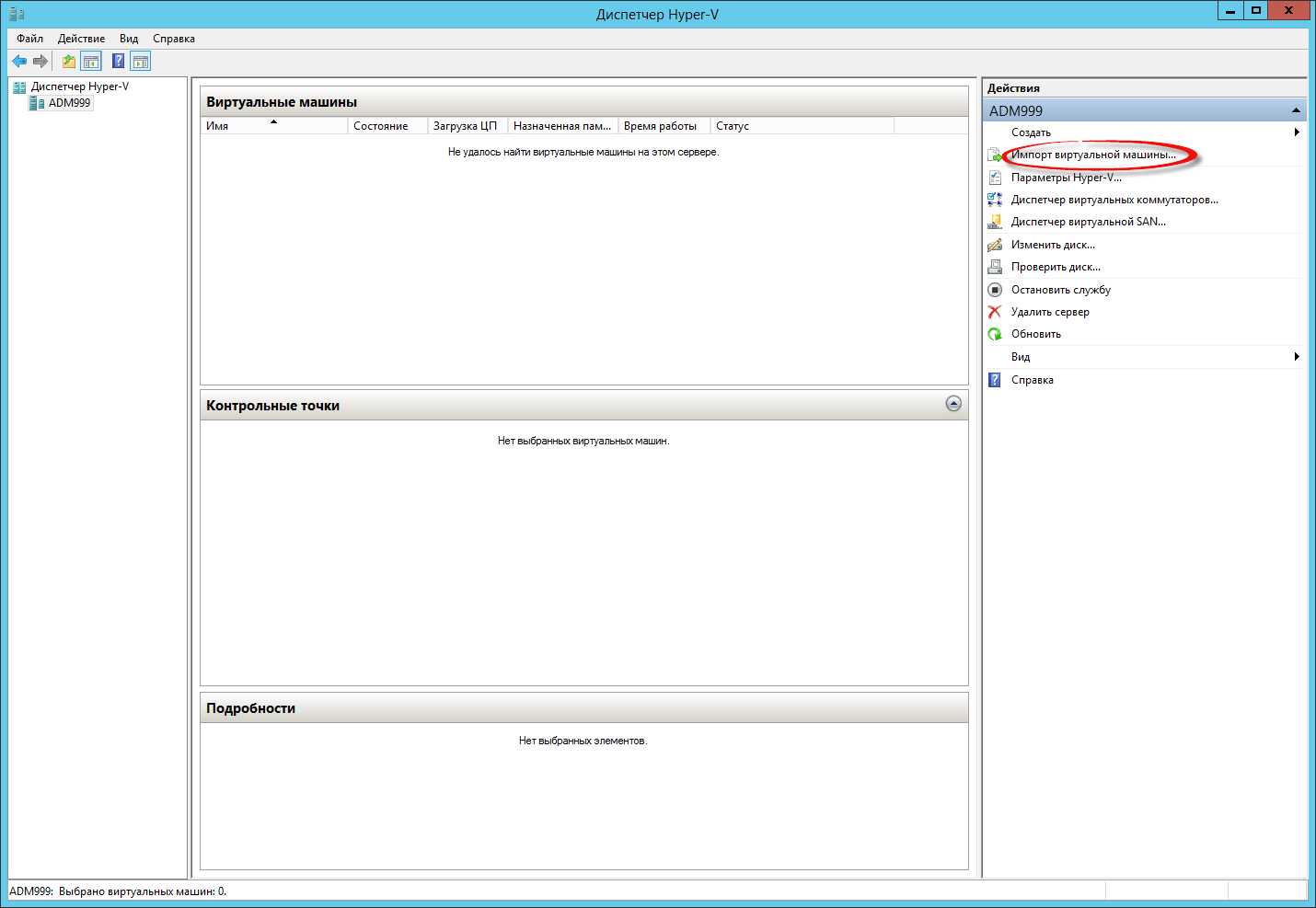Sort by the Имя column header

274,126
